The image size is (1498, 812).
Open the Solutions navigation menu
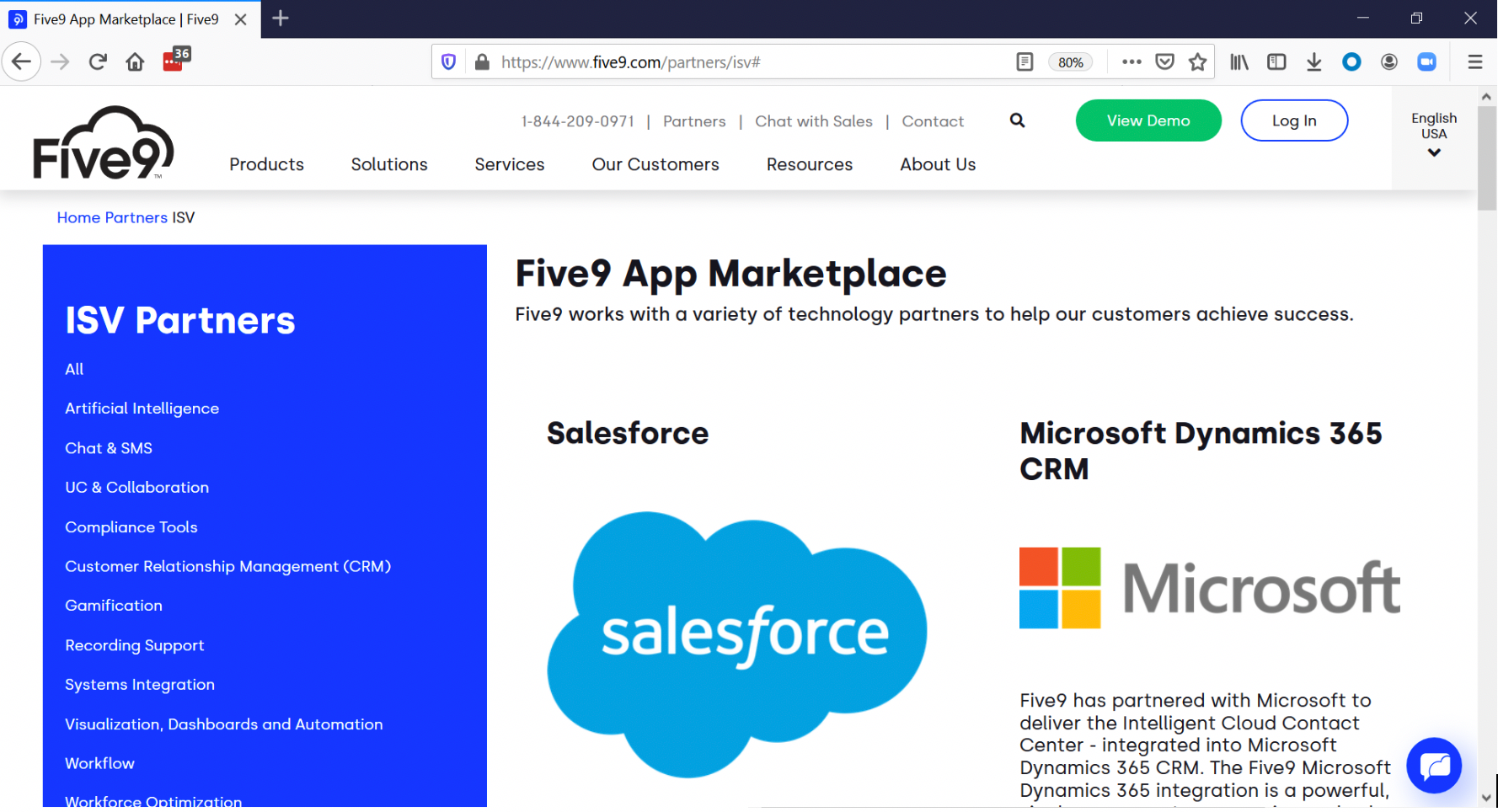(x=389, y=164)
